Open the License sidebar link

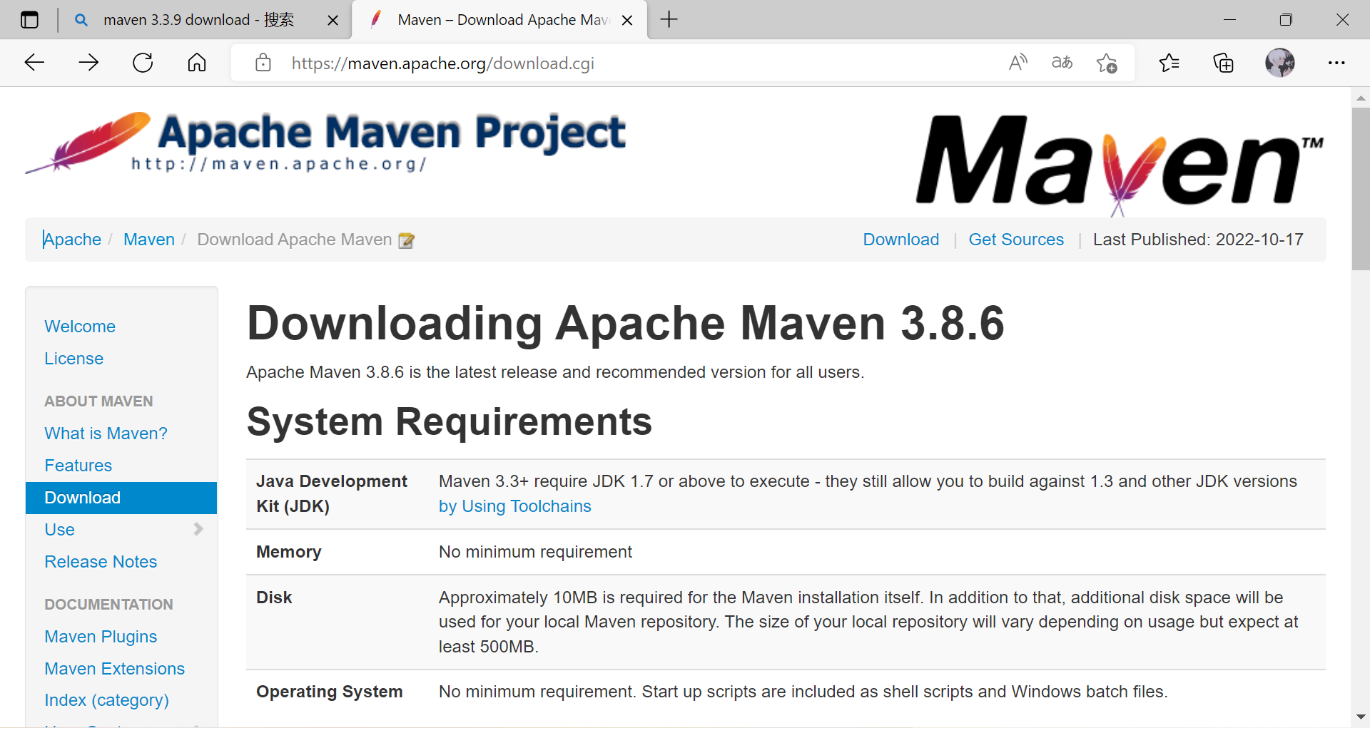(74, 358)
